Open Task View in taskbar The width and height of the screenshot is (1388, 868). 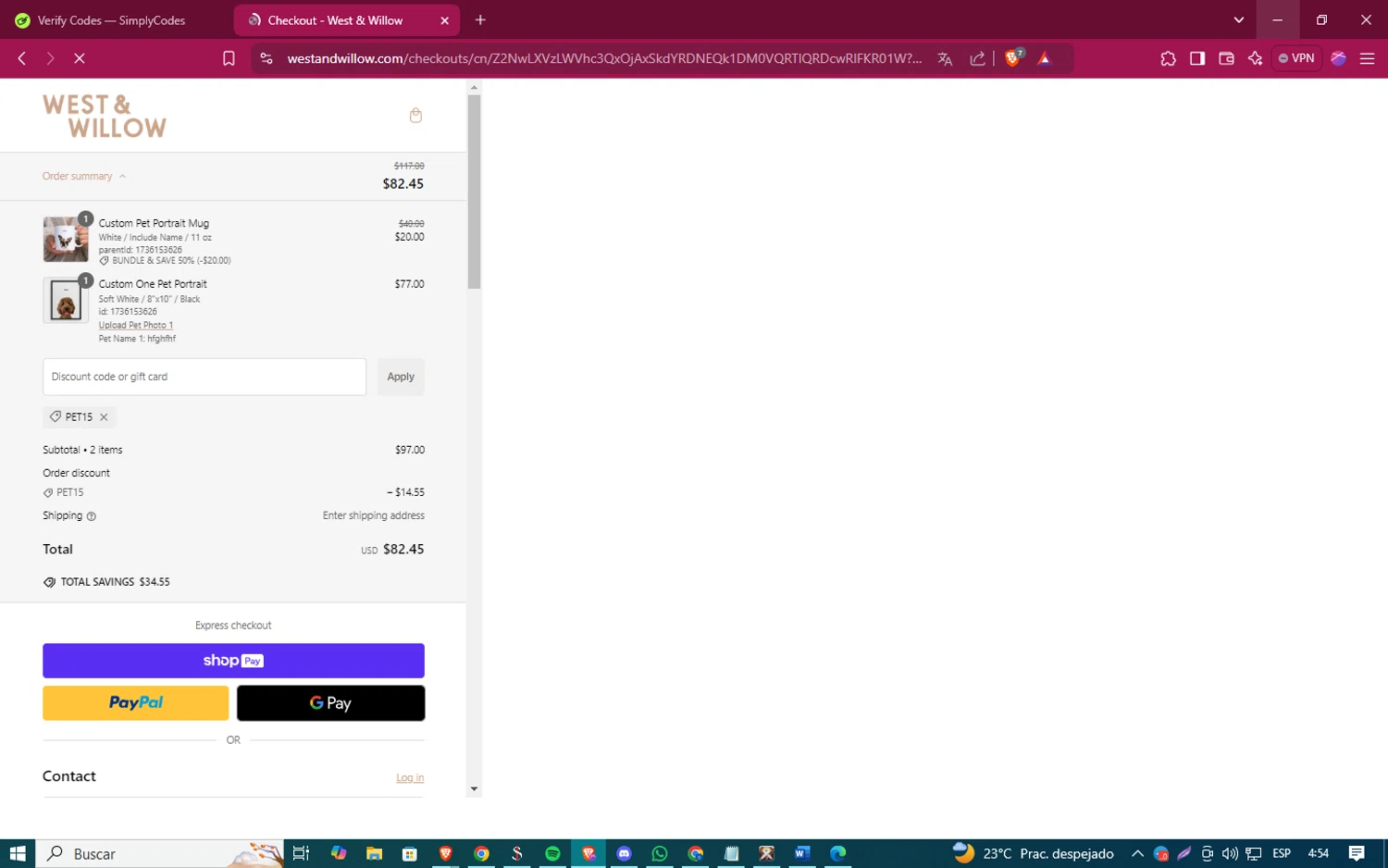301,853
